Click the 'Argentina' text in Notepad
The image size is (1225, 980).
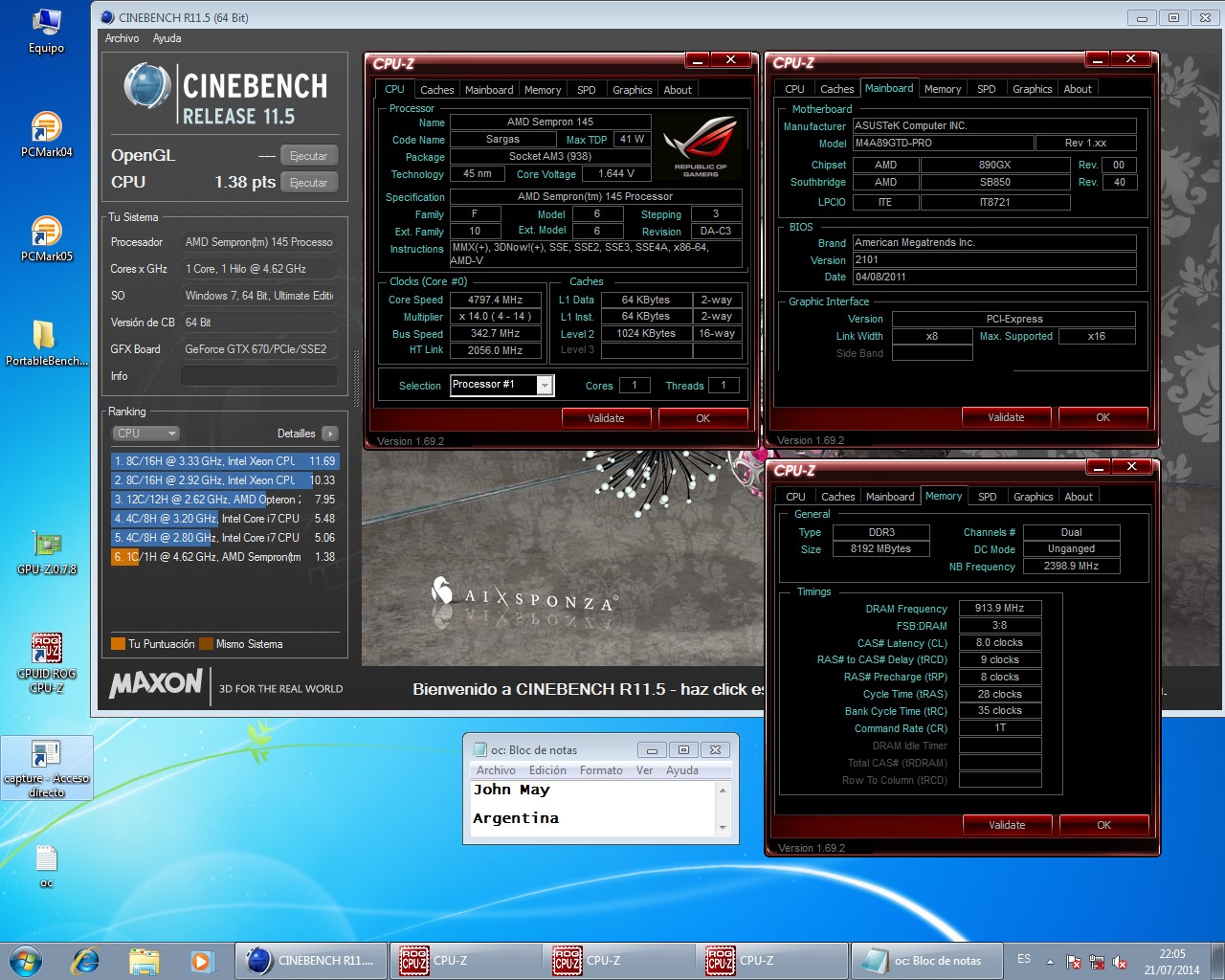pyautogui.click(x=516, y=818)
